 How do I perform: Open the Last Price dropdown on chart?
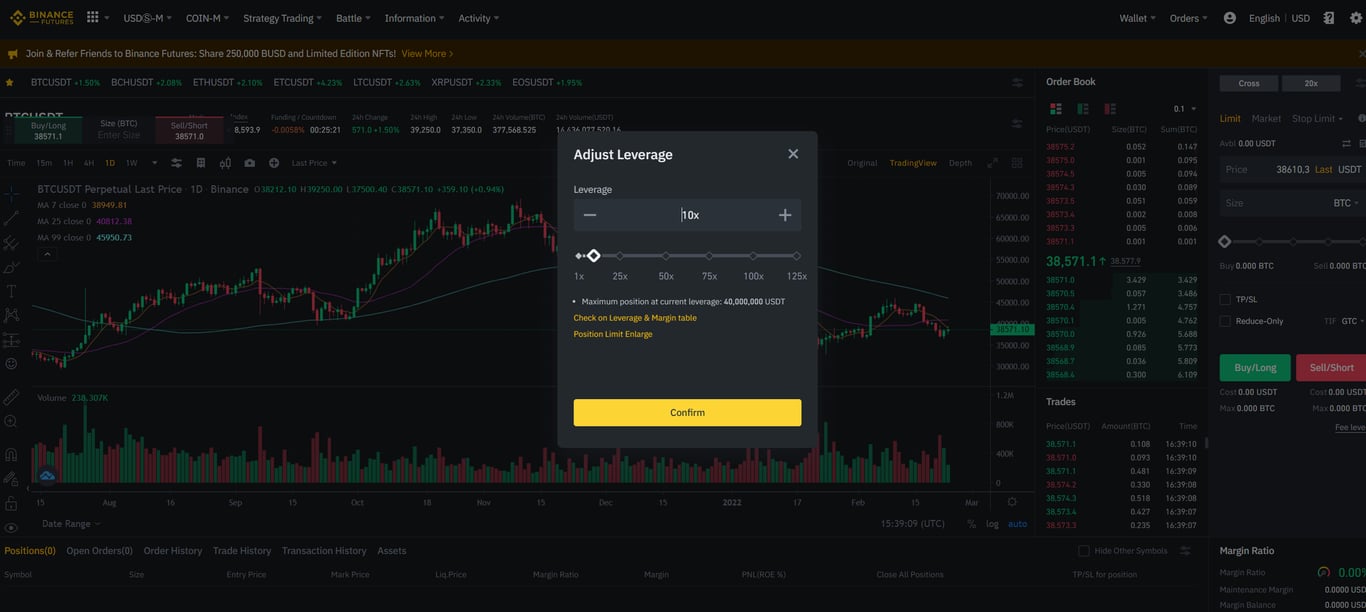314,163
